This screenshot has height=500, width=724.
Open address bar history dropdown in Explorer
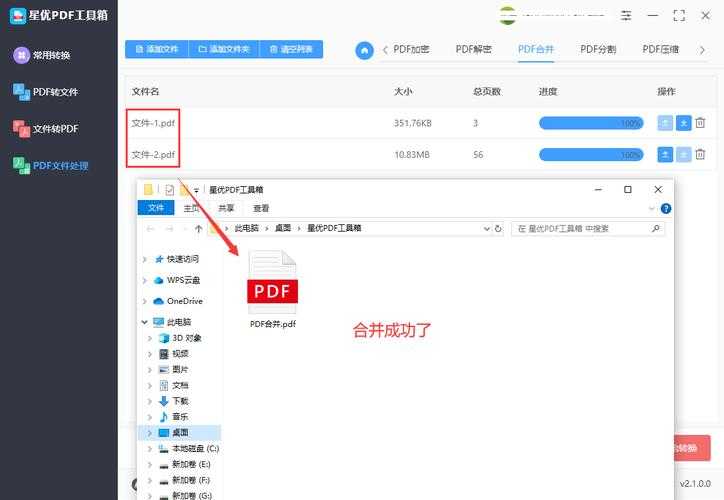pos(486,229)
